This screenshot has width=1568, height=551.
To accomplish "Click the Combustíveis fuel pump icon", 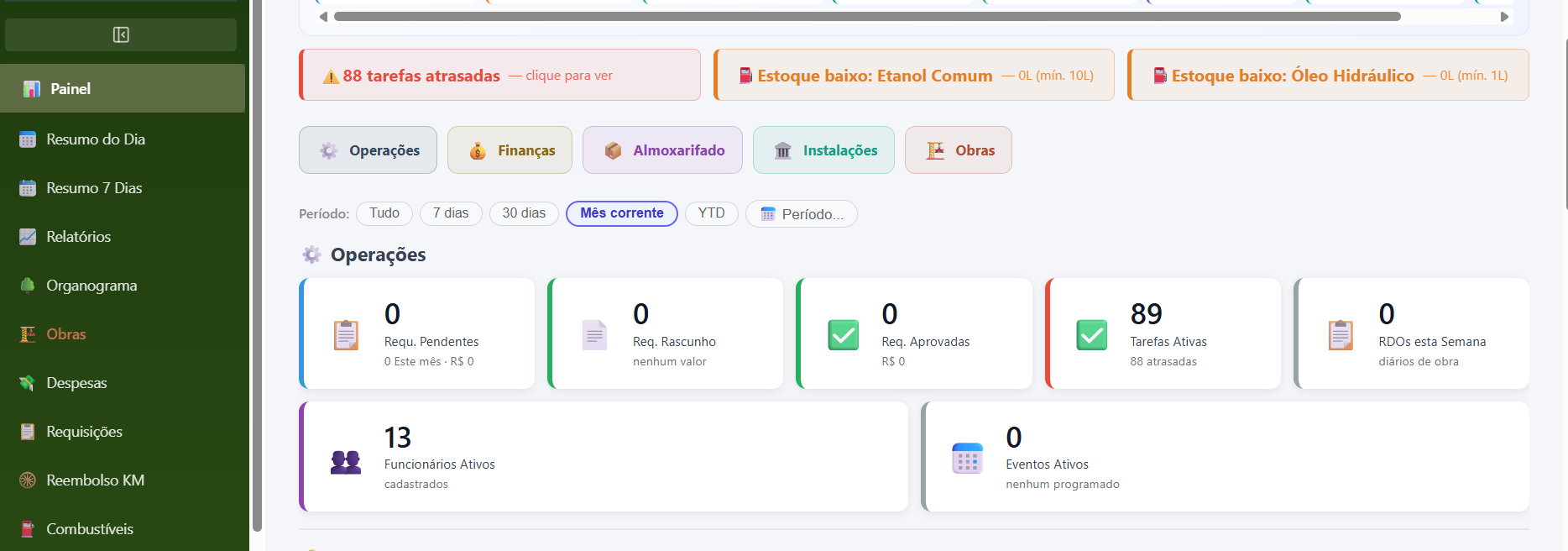I will coord(28,529).
